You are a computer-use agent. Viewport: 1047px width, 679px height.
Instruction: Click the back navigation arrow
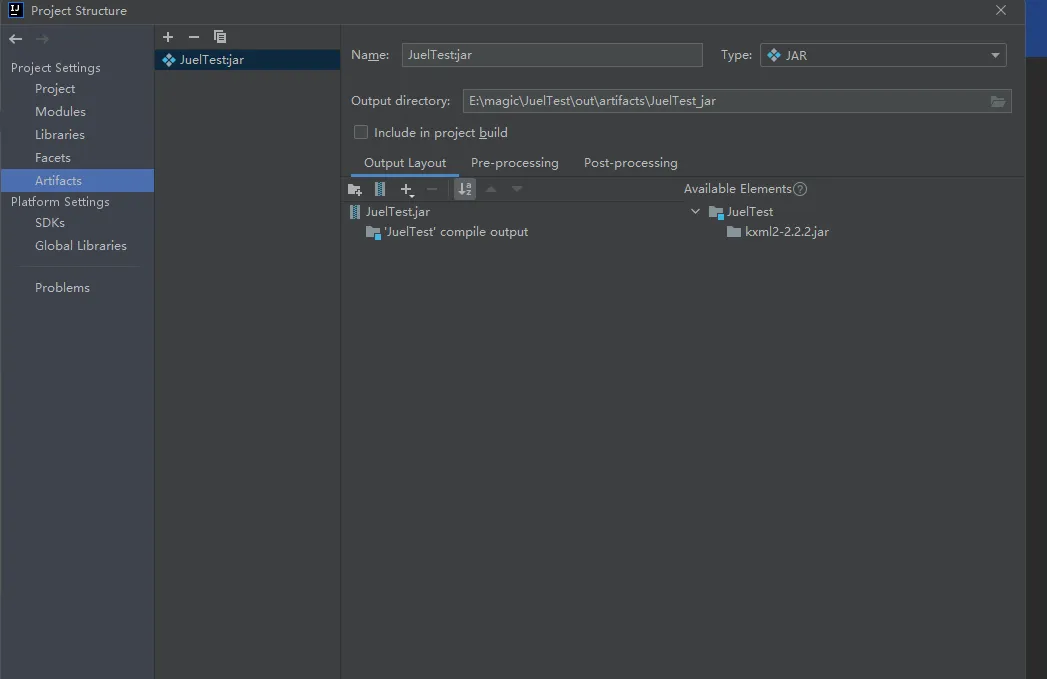[x=16, y=39]
